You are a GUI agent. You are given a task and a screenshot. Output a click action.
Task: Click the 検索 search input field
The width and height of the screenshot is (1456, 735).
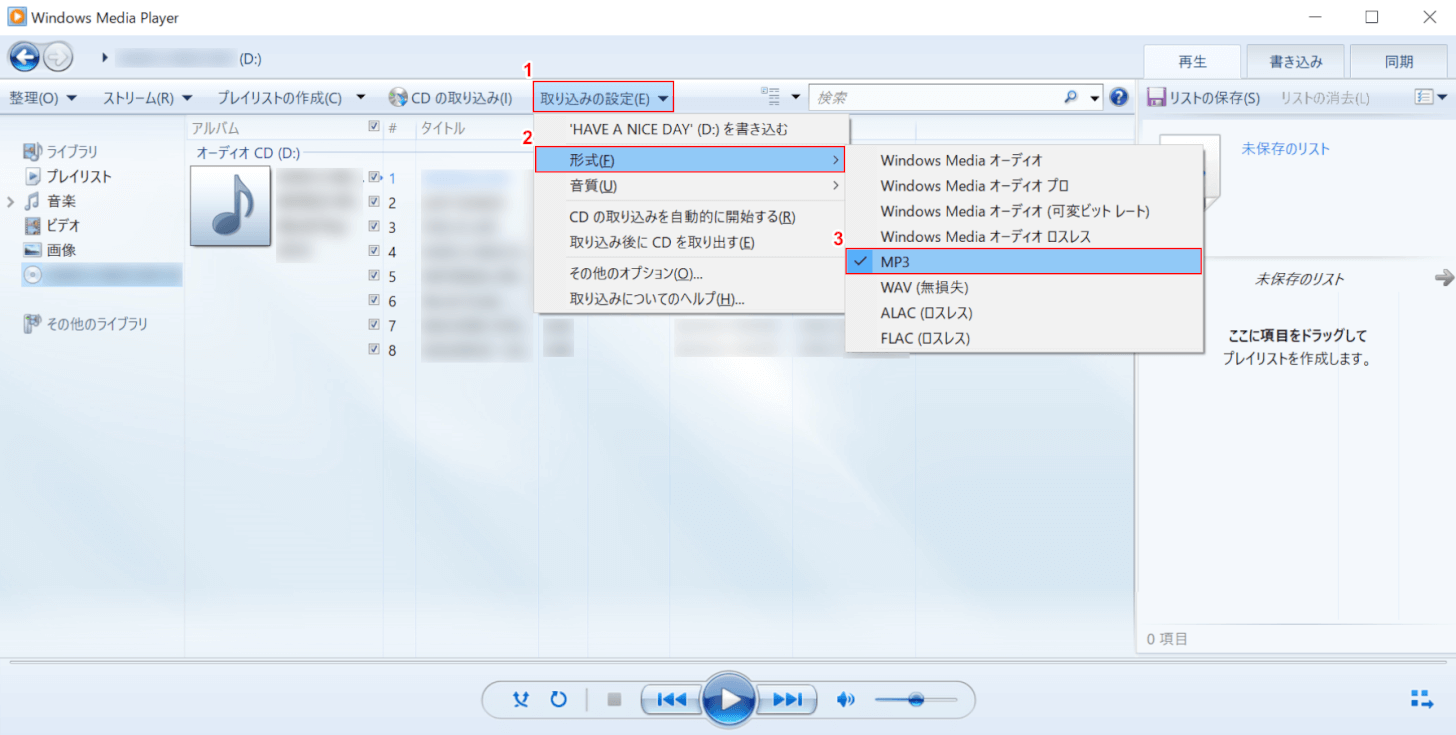936,97
